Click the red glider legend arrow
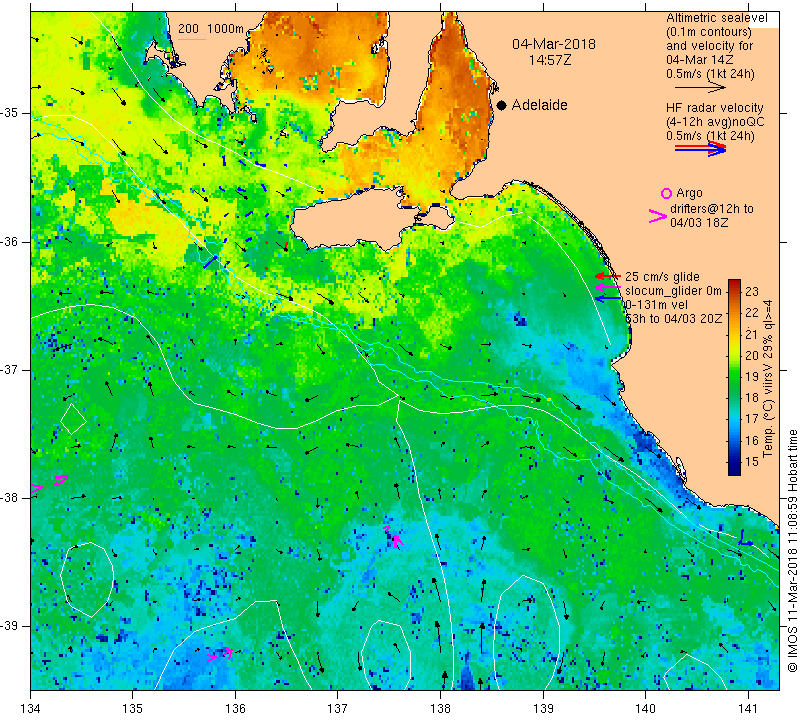Image resolution: width=800 pixels, height=720 pixels. [x=607, y=276]
